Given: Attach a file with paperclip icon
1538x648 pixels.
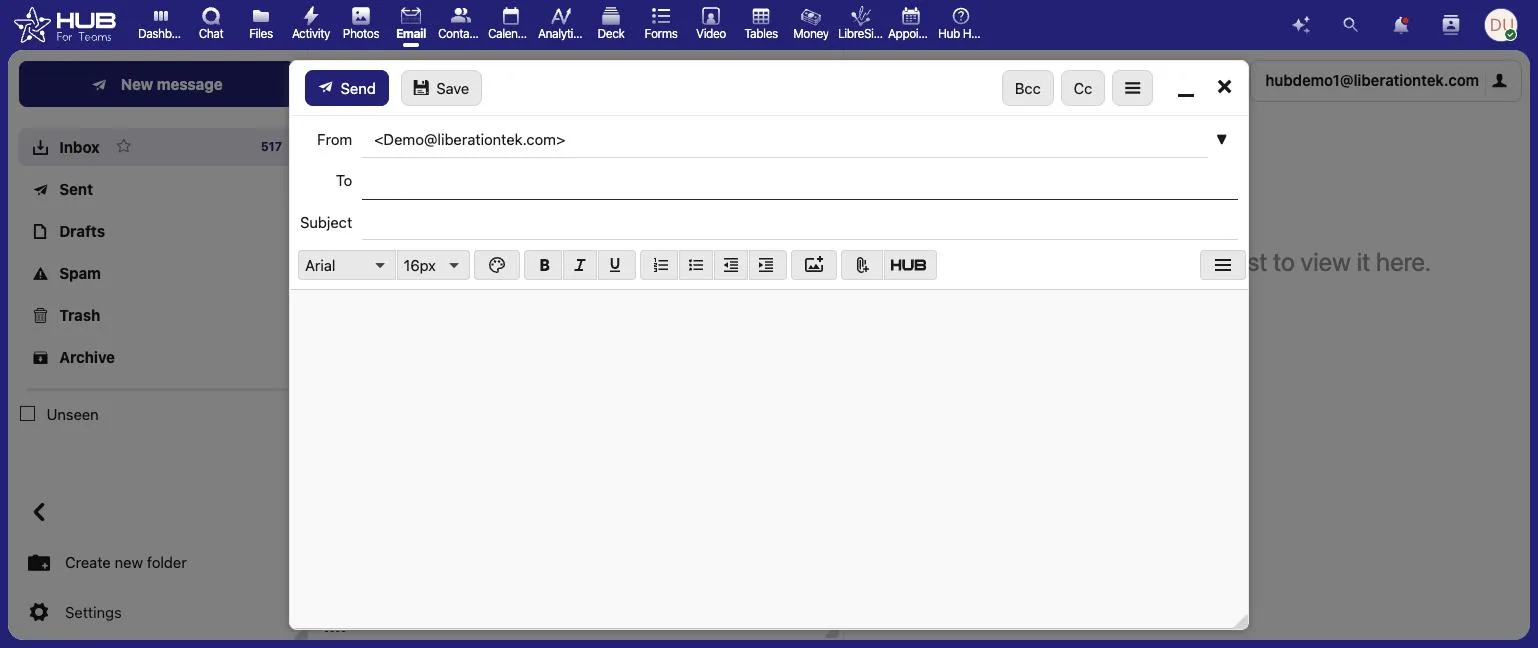Looking at the screenshot, I should (862, 265).
